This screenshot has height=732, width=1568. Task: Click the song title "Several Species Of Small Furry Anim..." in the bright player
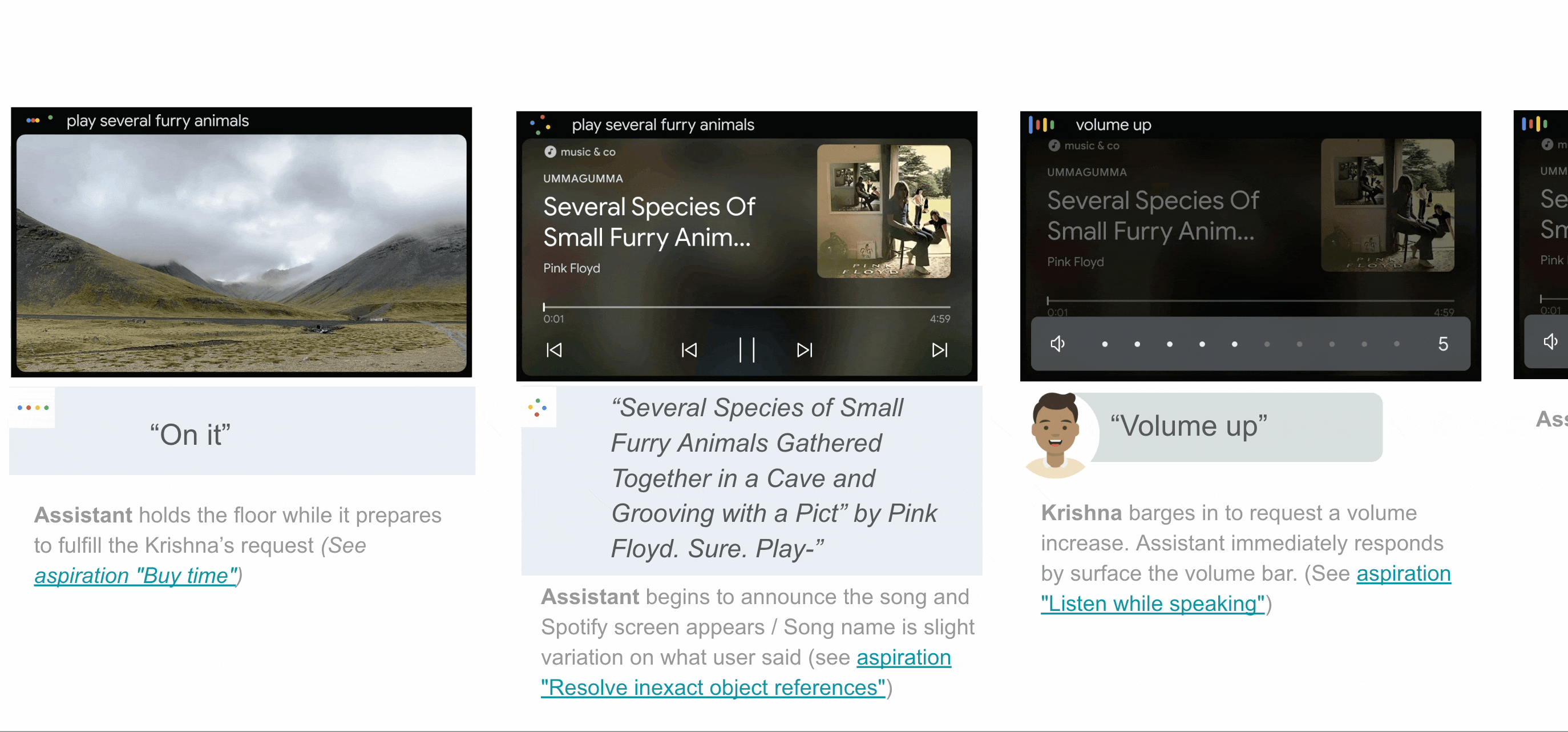coord(649,222)
